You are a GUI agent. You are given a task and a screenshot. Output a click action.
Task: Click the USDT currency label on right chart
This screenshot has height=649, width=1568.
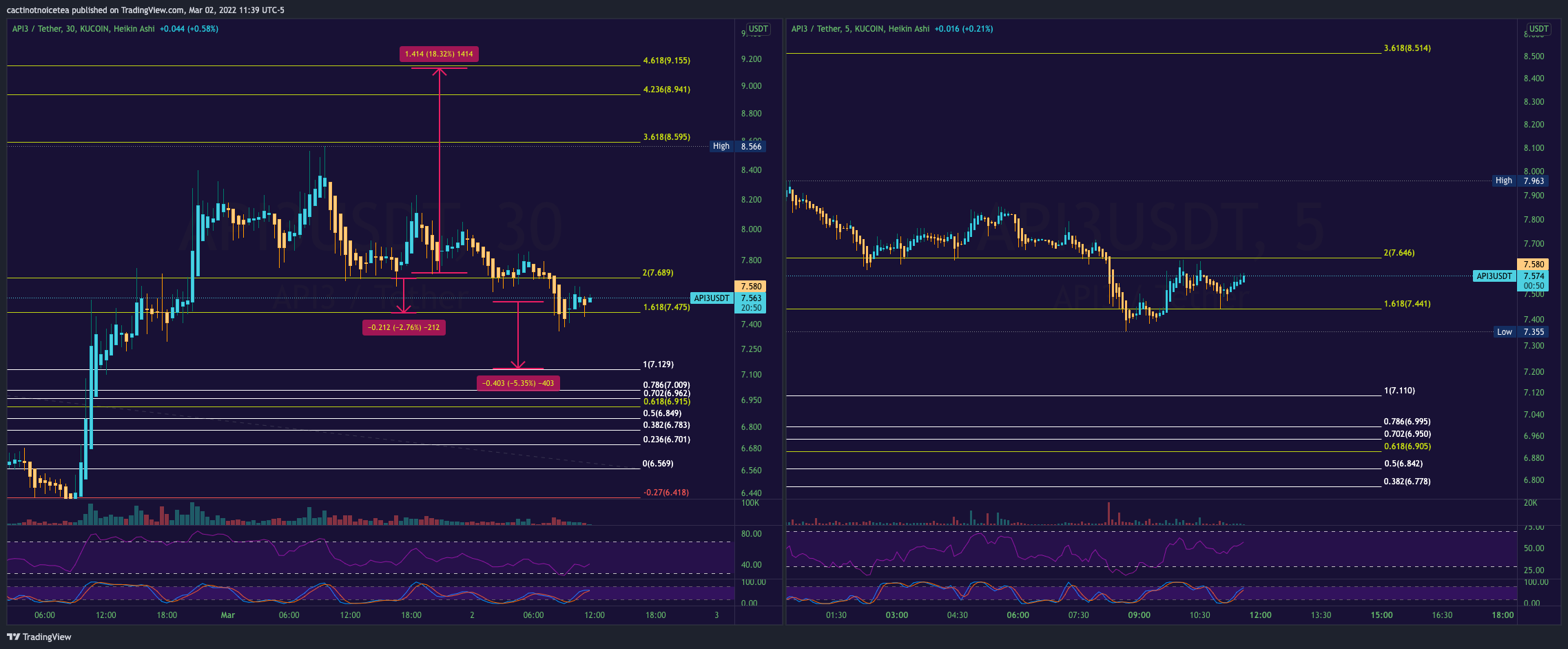click(x=1538, y=29)
